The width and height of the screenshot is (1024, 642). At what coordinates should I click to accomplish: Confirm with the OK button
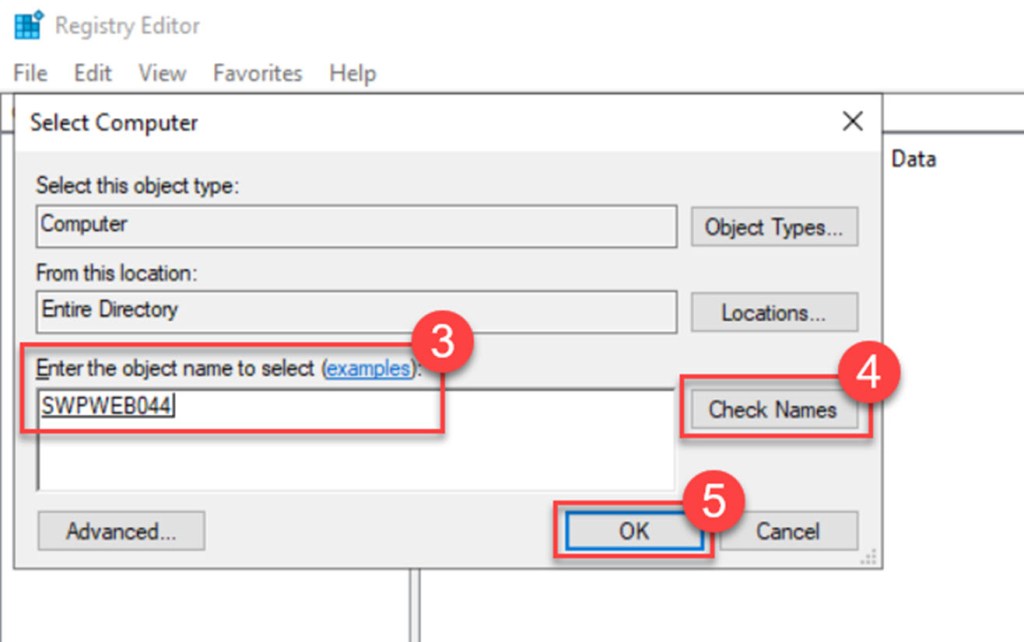pos(633,531)
